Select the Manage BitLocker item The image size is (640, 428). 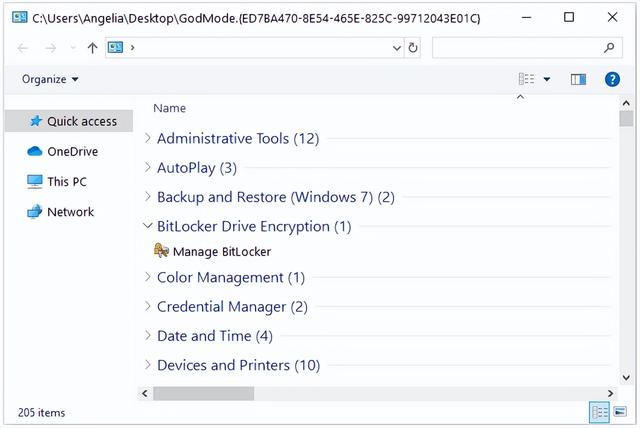point(213,251)
